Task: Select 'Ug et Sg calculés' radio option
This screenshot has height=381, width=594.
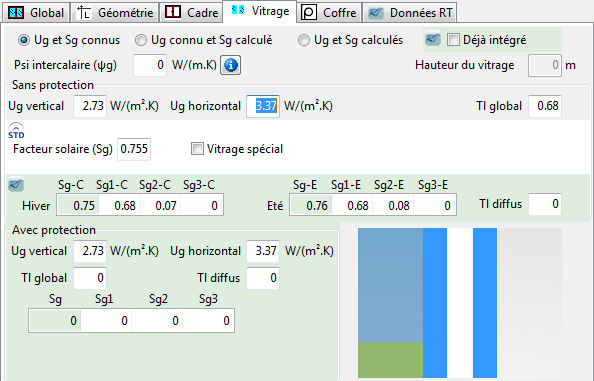Action: [x=350, y=40]
